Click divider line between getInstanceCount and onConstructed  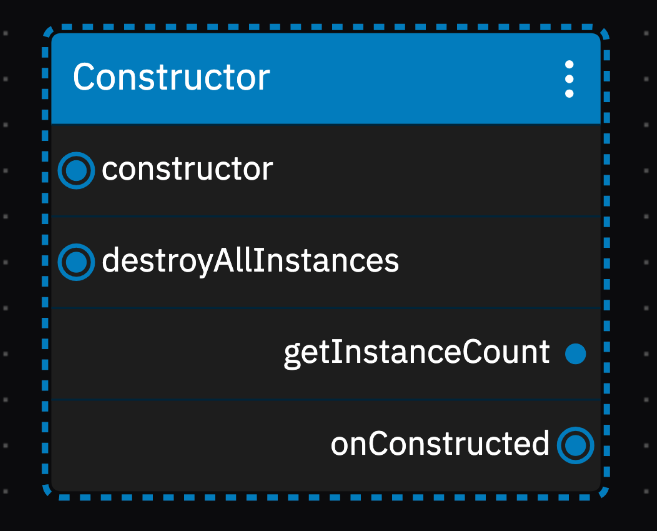[x=326, y=400]
